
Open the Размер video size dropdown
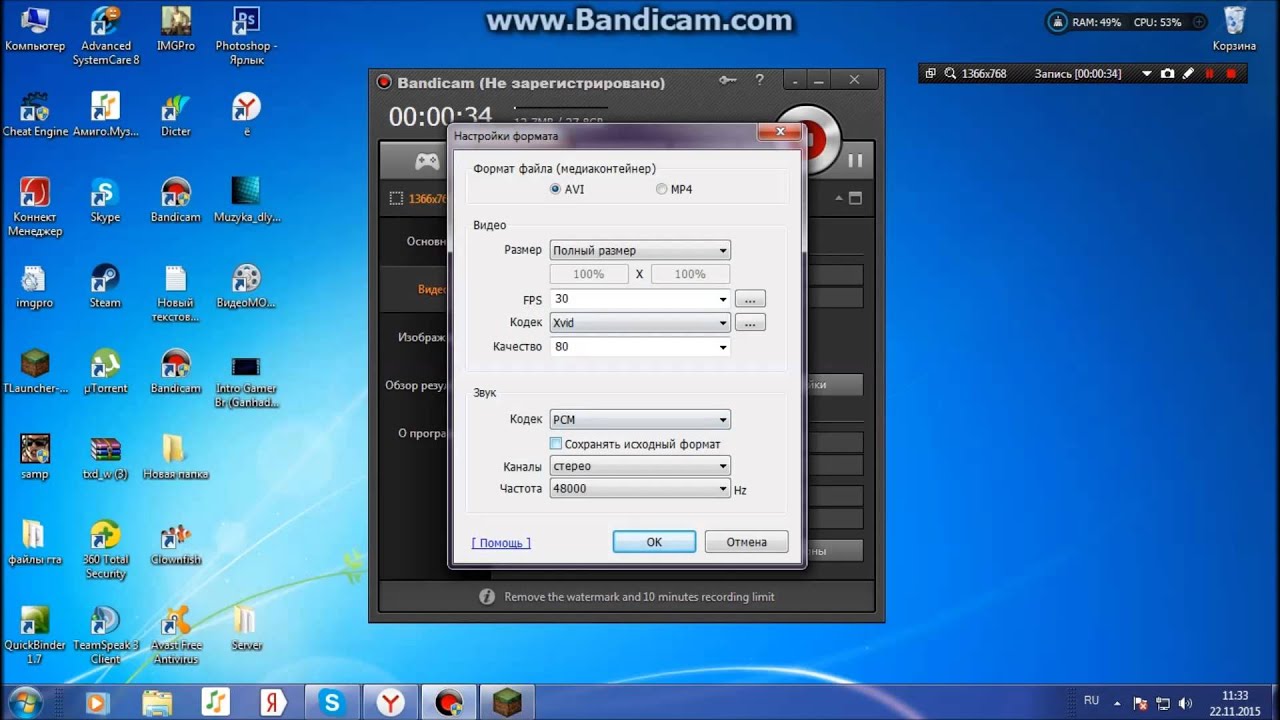click(640, 250)
